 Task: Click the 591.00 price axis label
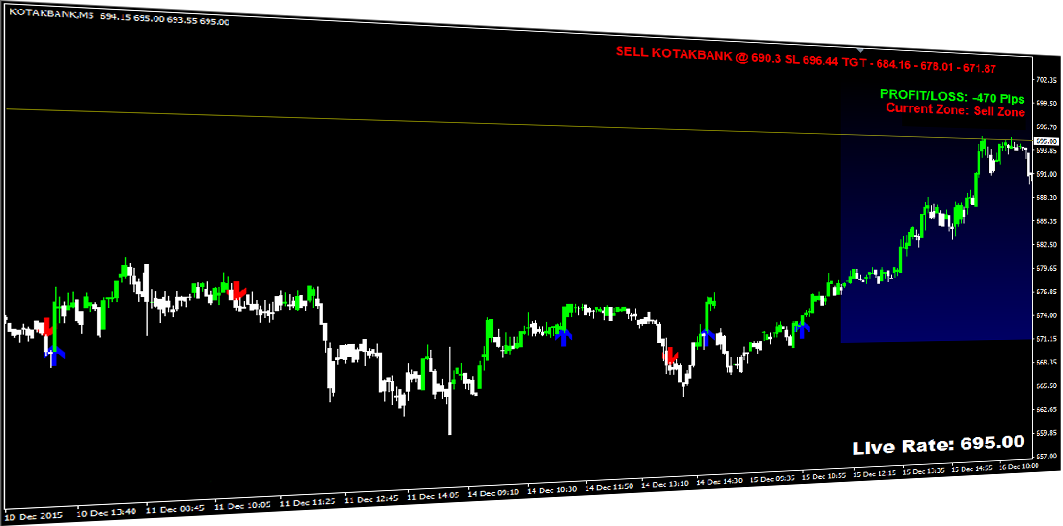tap(1047, 174)
